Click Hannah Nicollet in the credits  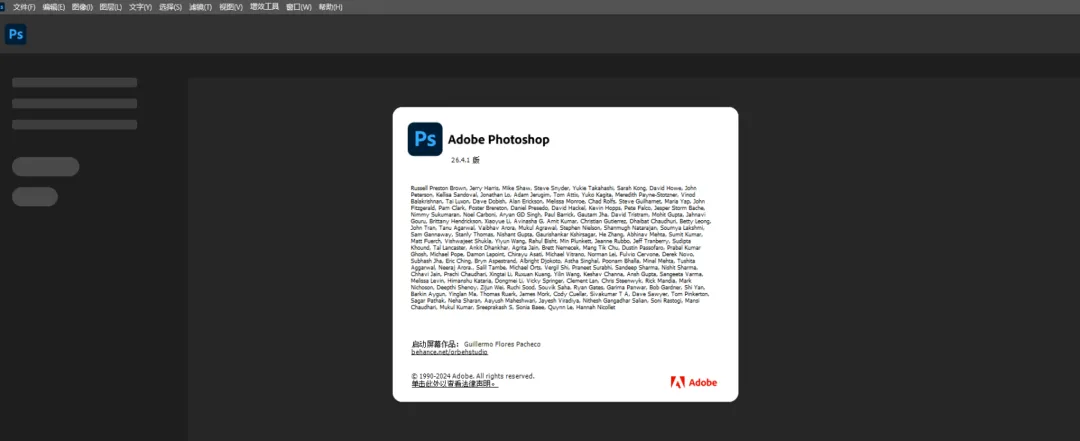(596, 307)
